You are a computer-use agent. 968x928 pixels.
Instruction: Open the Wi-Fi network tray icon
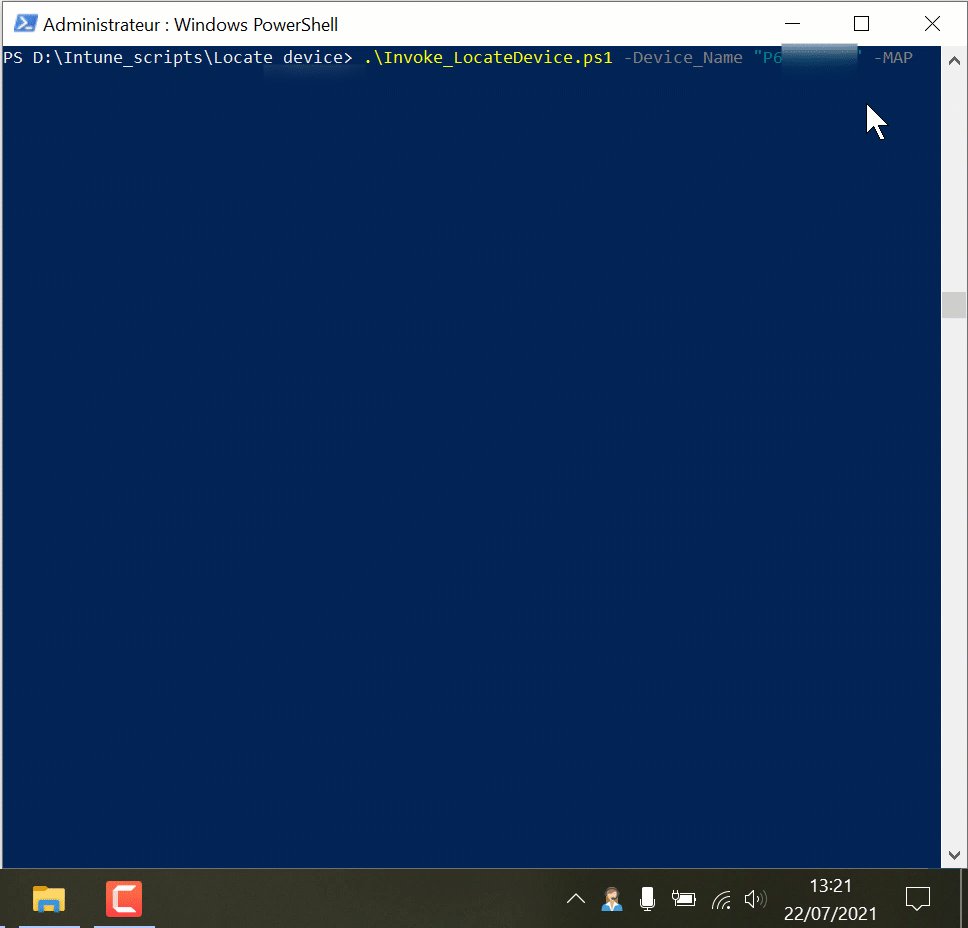coord(721,900)
